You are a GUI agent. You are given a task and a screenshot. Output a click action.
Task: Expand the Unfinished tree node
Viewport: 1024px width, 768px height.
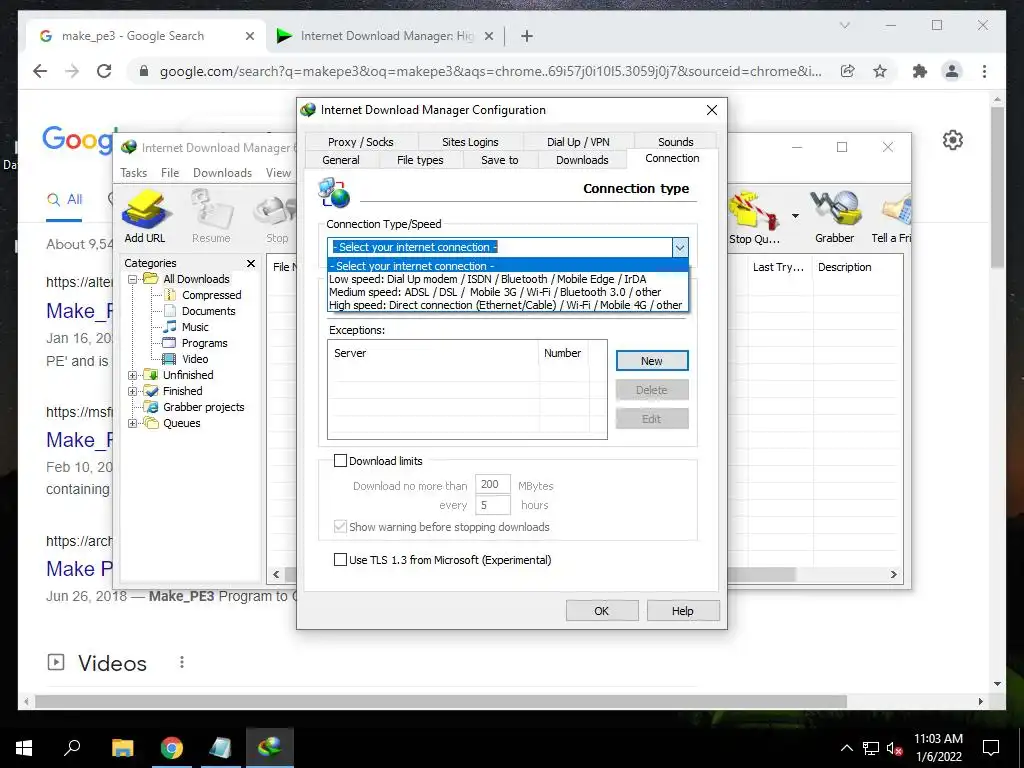[133, 376]
